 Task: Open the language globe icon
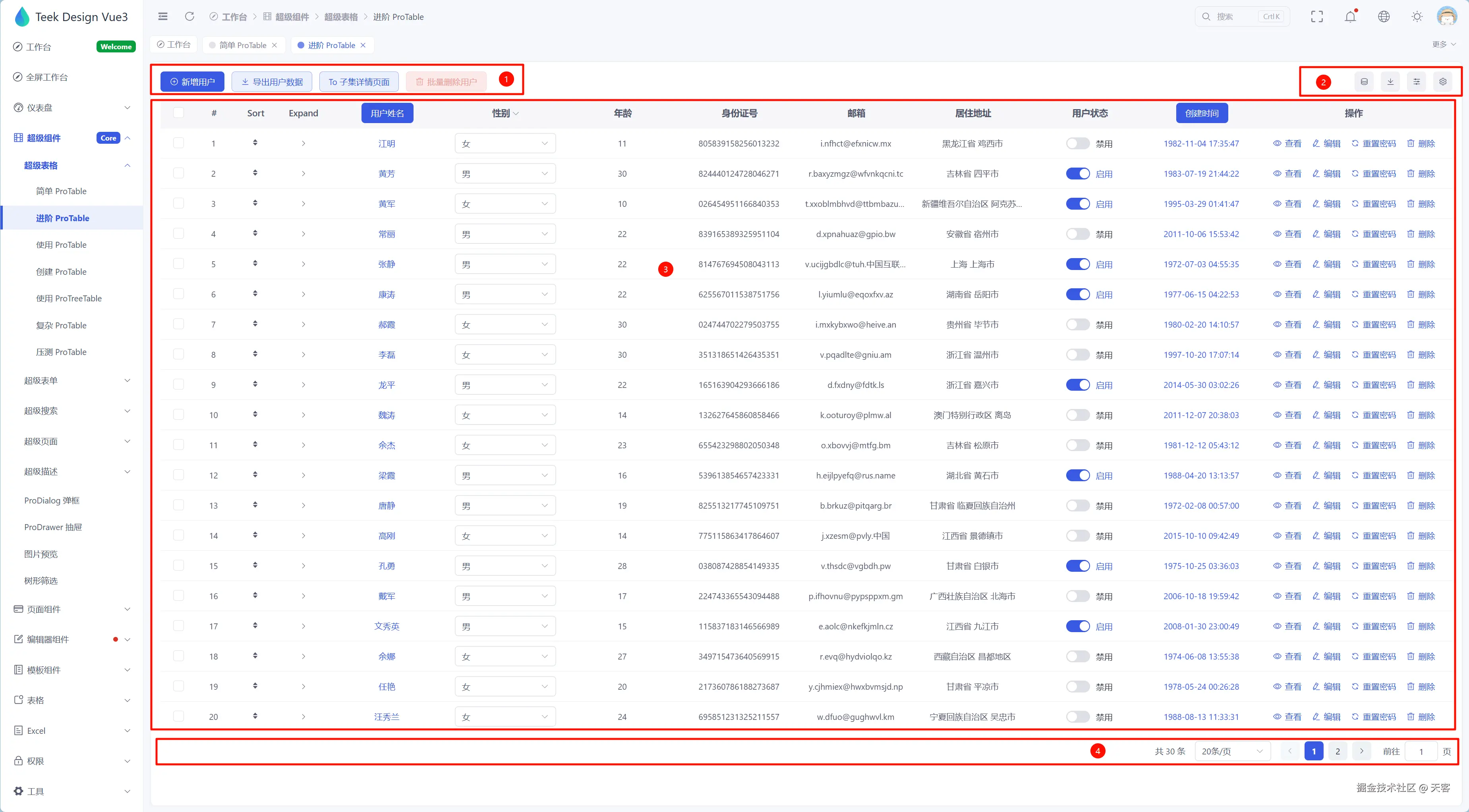[1384, 17]
